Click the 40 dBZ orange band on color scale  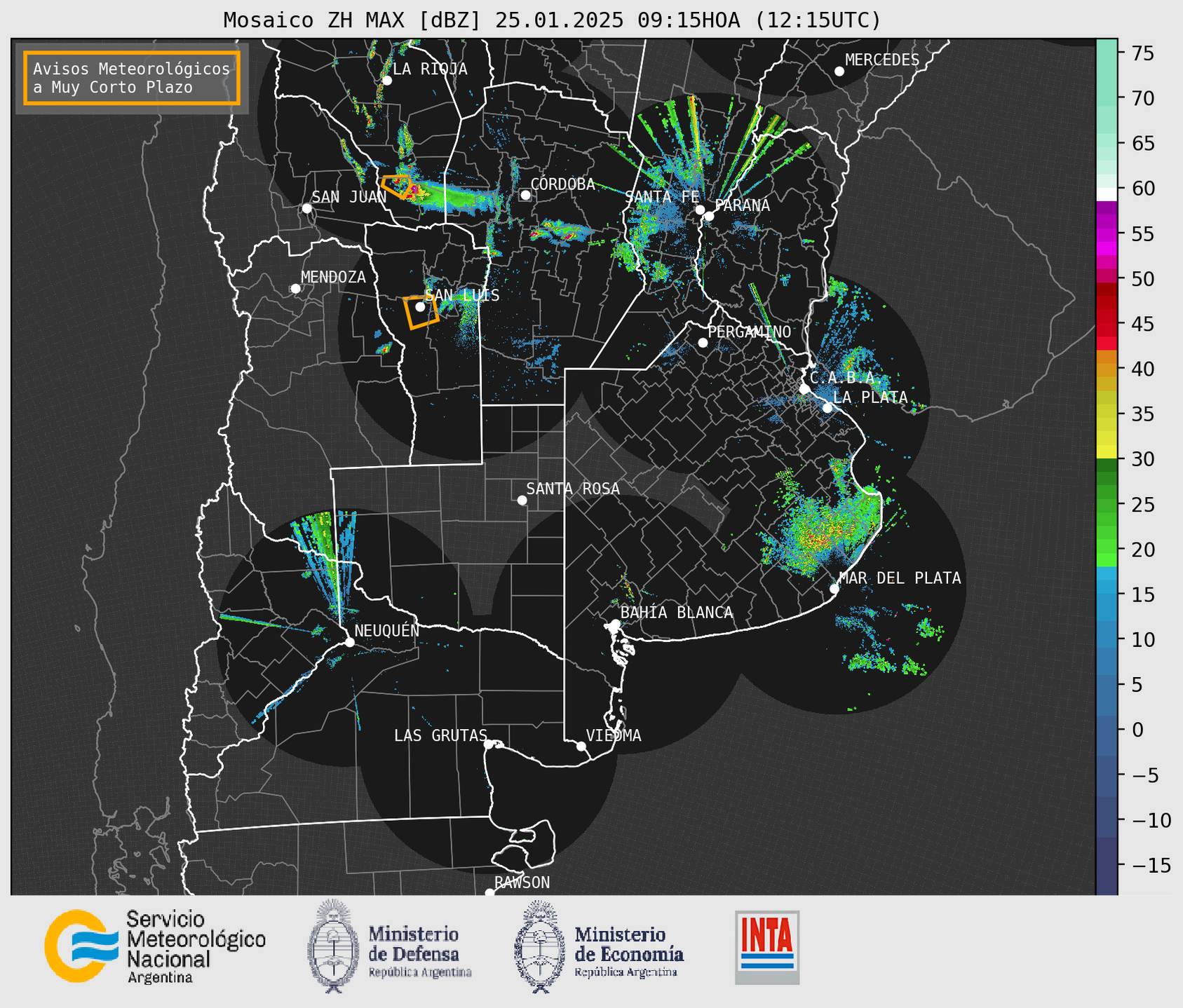pos(1106,370)
